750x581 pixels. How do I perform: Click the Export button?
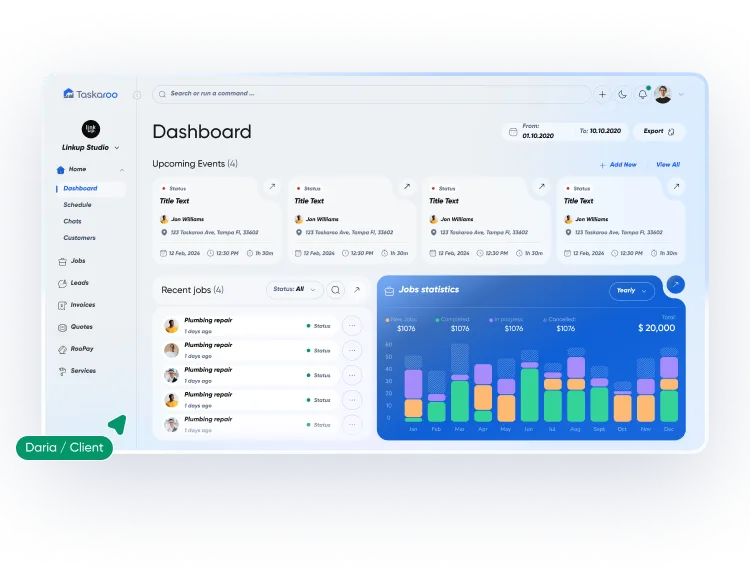coord(659,132)
